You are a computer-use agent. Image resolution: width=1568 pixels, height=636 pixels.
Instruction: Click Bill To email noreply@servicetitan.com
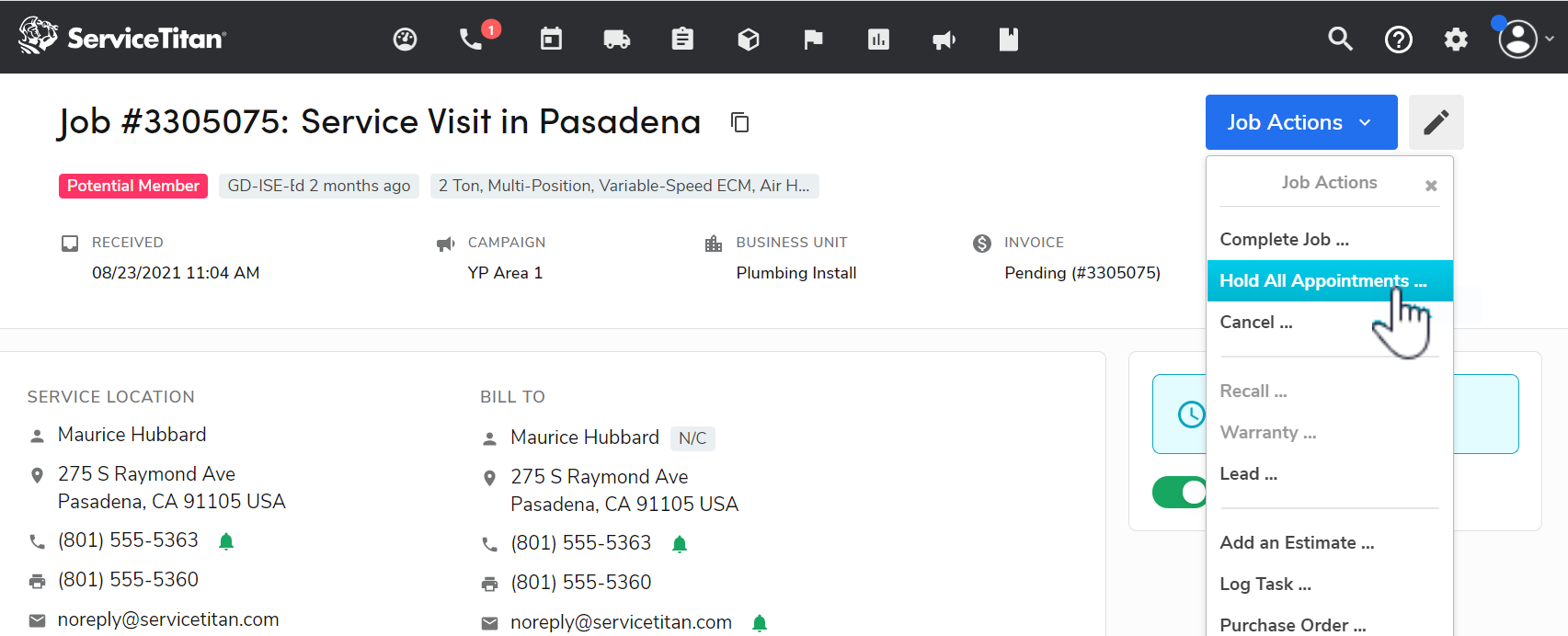point(622,622)
